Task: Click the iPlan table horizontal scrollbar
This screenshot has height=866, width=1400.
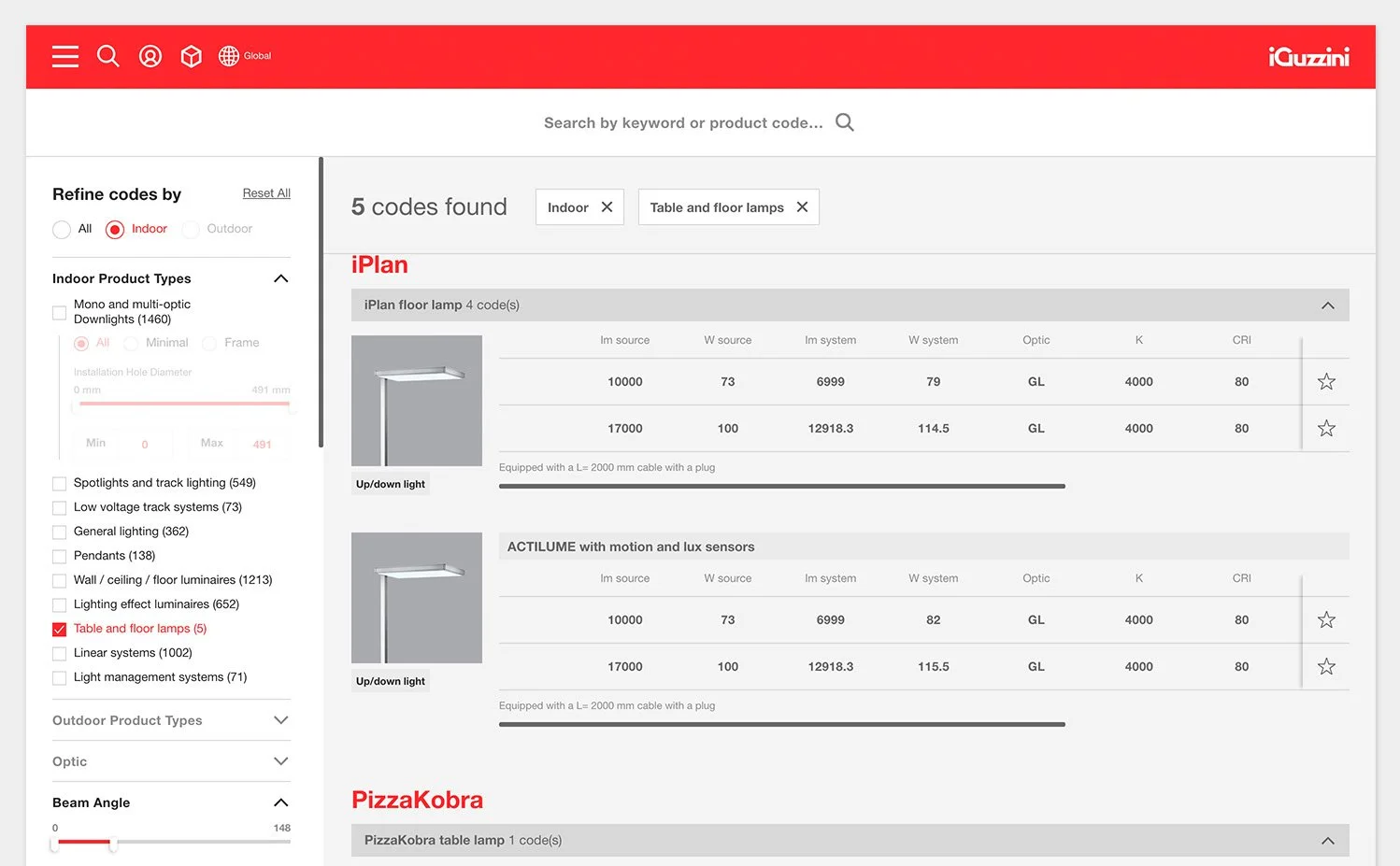Action: pyautogui.click(x=781, y=486)
